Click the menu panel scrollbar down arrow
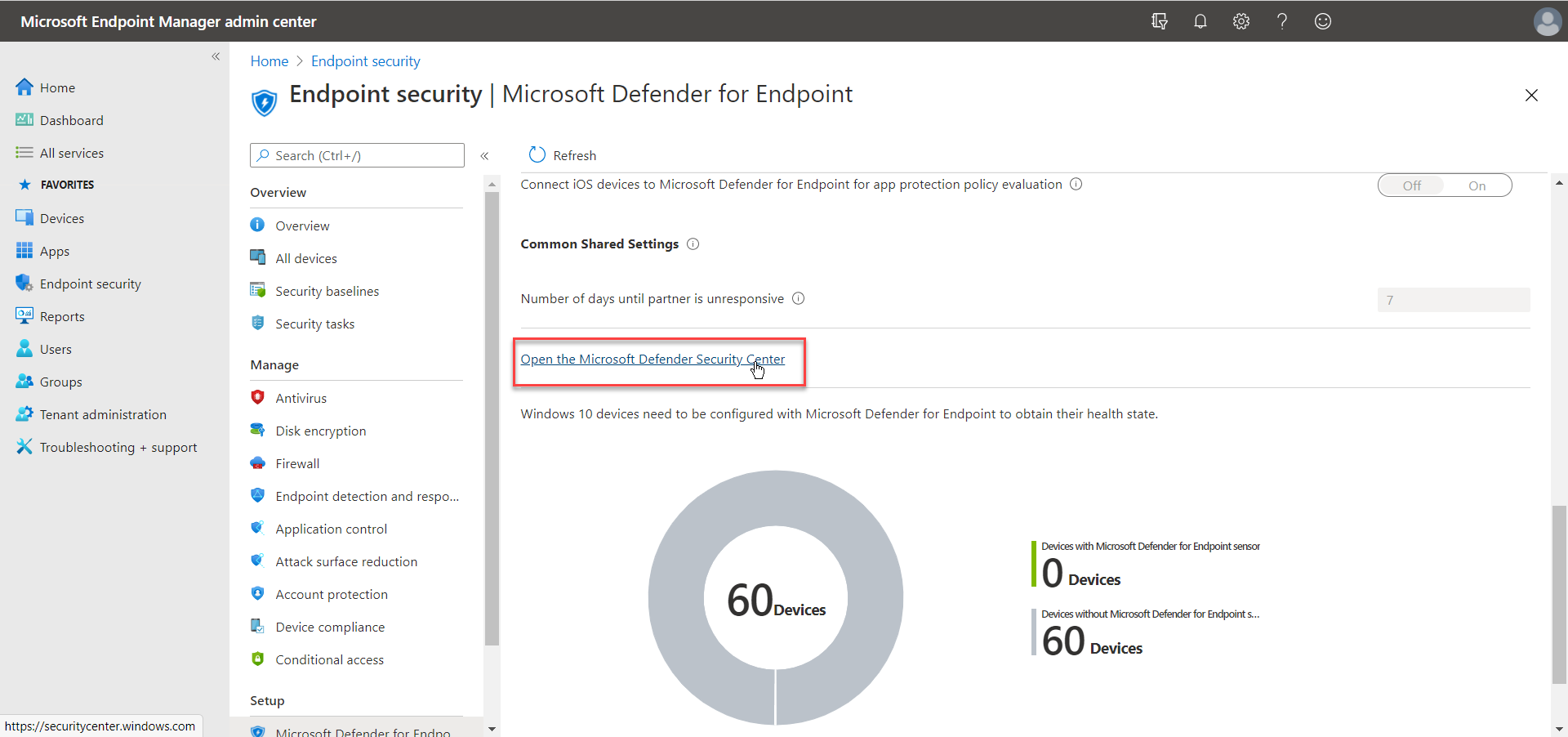The height and width of the screenshot is (737, 1568). 492,728
